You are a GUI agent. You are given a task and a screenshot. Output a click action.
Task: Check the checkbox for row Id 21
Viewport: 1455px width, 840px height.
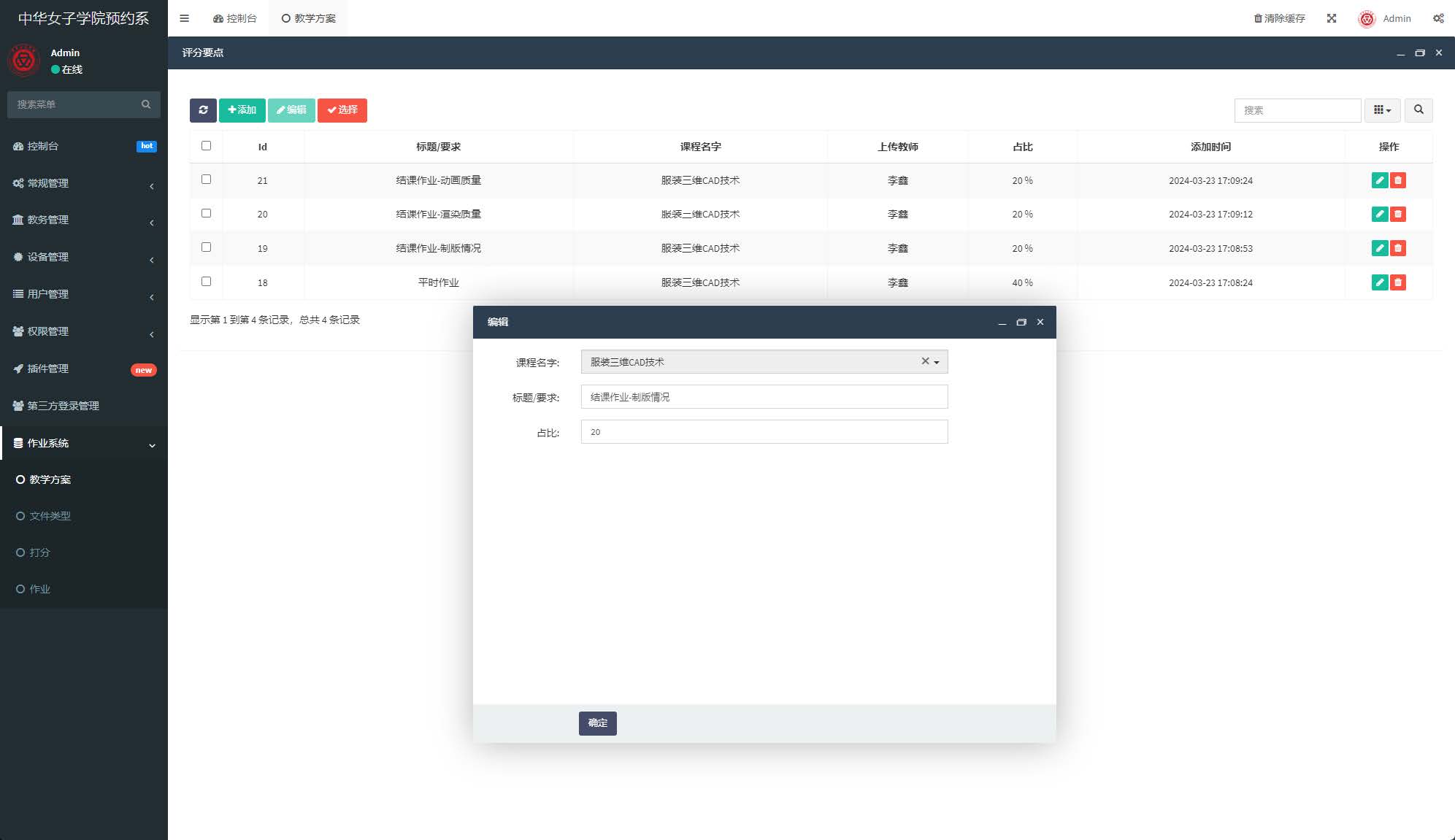[206, 180]
